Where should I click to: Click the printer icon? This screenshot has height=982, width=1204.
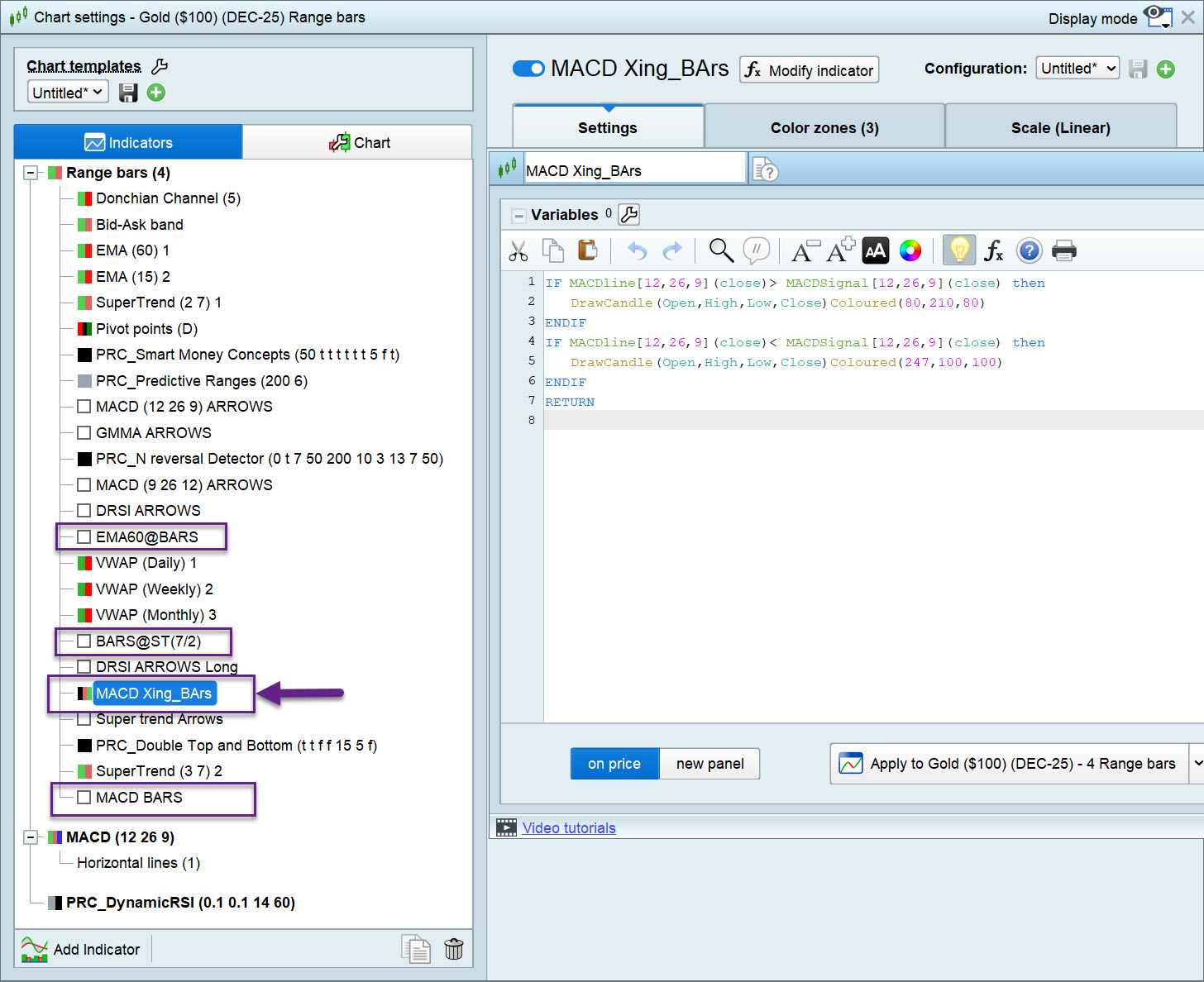[x=1064, y=250]
